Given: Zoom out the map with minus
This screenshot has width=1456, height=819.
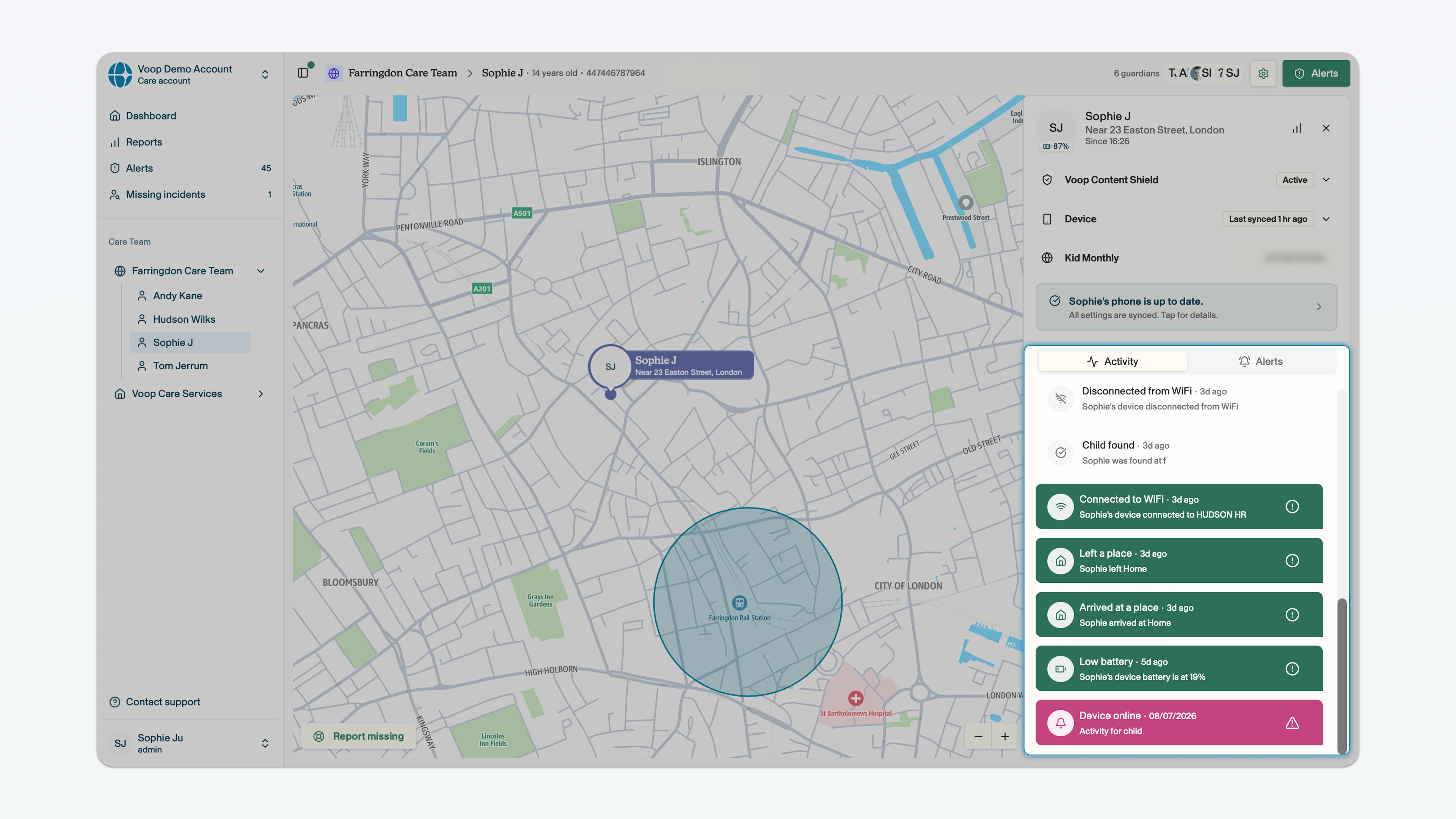Looking at the screenshot, I should [x=978, y=736].
